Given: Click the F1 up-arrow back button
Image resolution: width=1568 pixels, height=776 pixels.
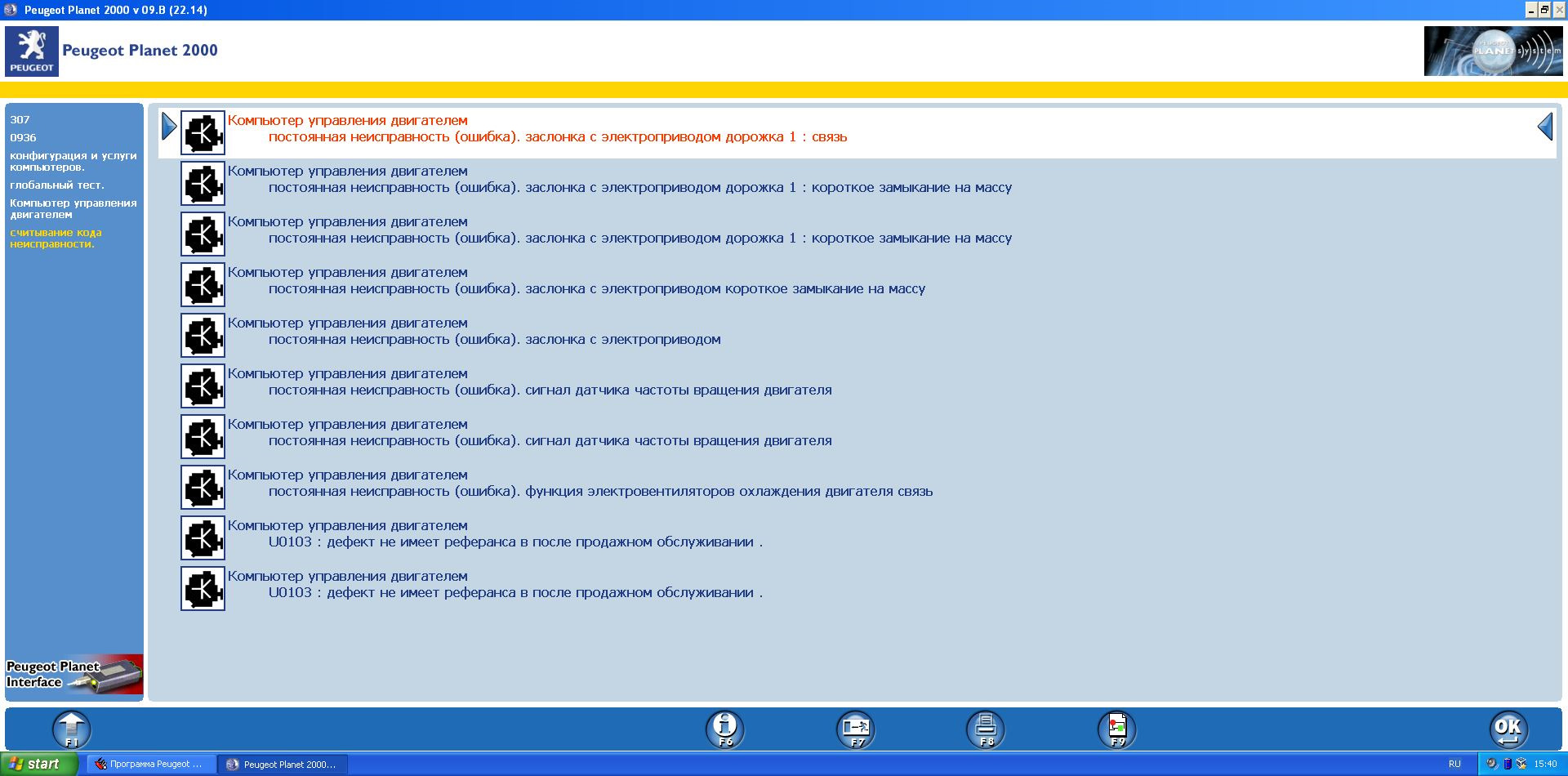Looking at the screenshot, I should pyautogui.click(x=72, y=729).
